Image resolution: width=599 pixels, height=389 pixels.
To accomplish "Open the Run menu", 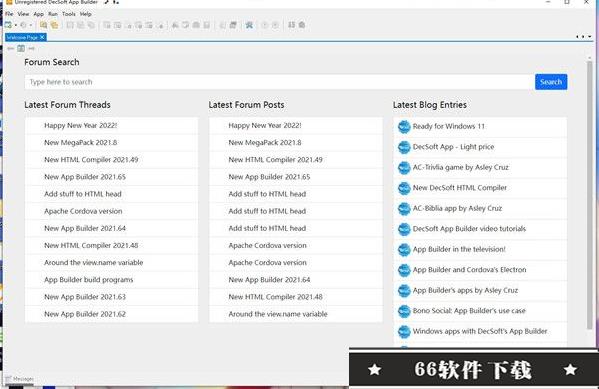I will tap(53, 14).
